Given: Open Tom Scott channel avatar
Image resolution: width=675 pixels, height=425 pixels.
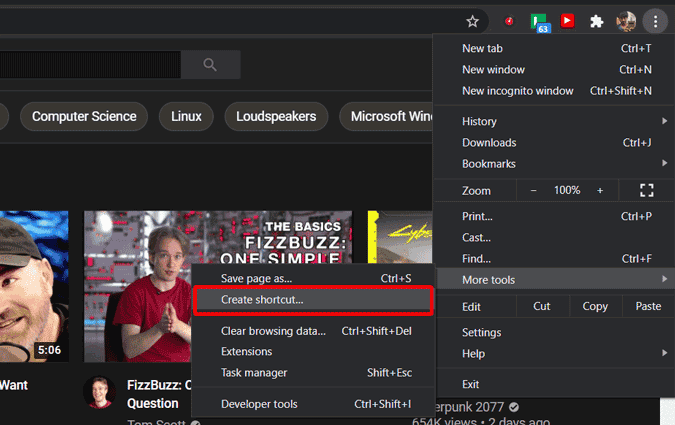Looking at the screenshot, I should click(x=99, y=392).
